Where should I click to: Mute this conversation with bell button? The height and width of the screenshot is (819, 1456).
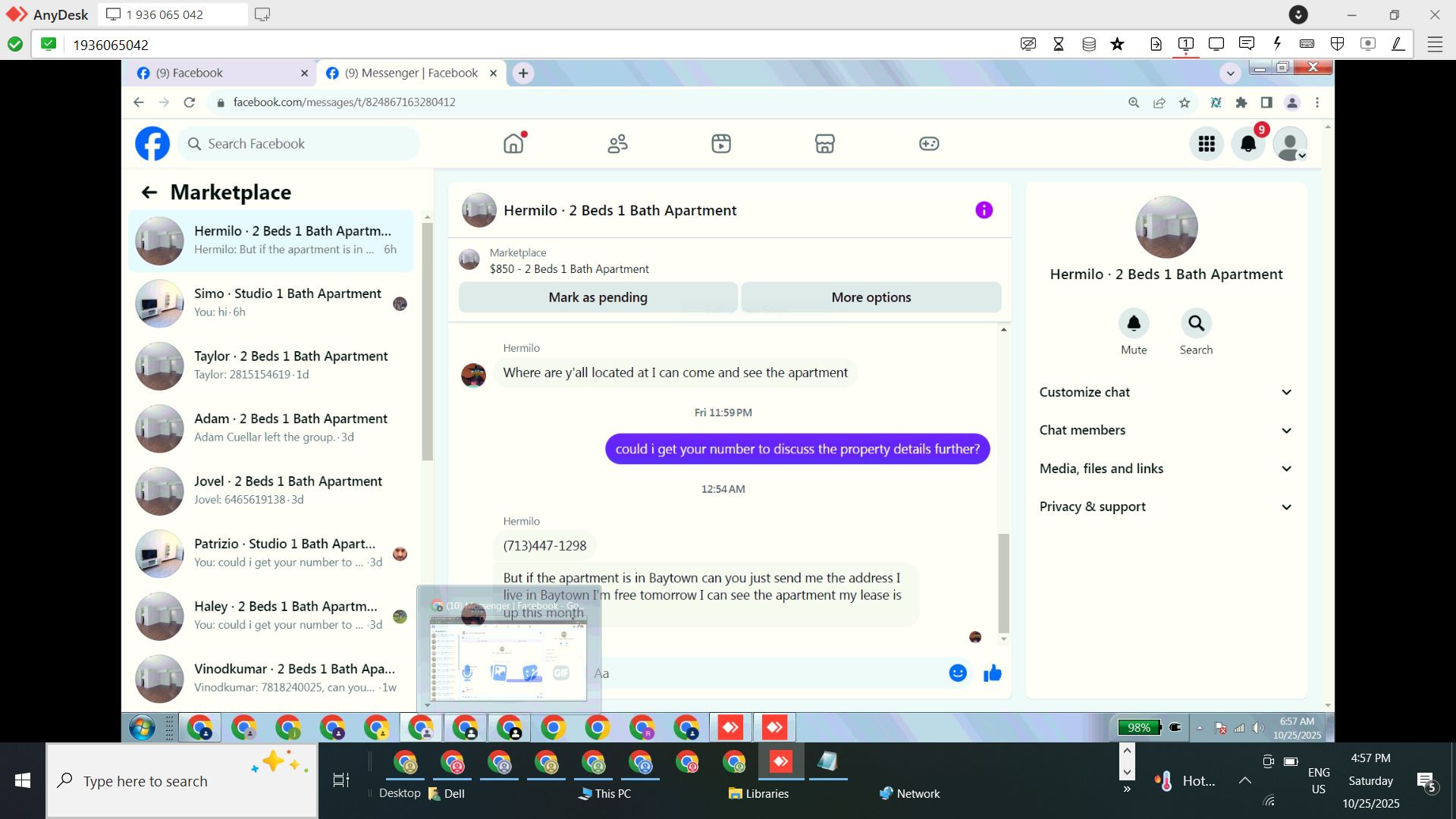click(x=1134, y=324)
